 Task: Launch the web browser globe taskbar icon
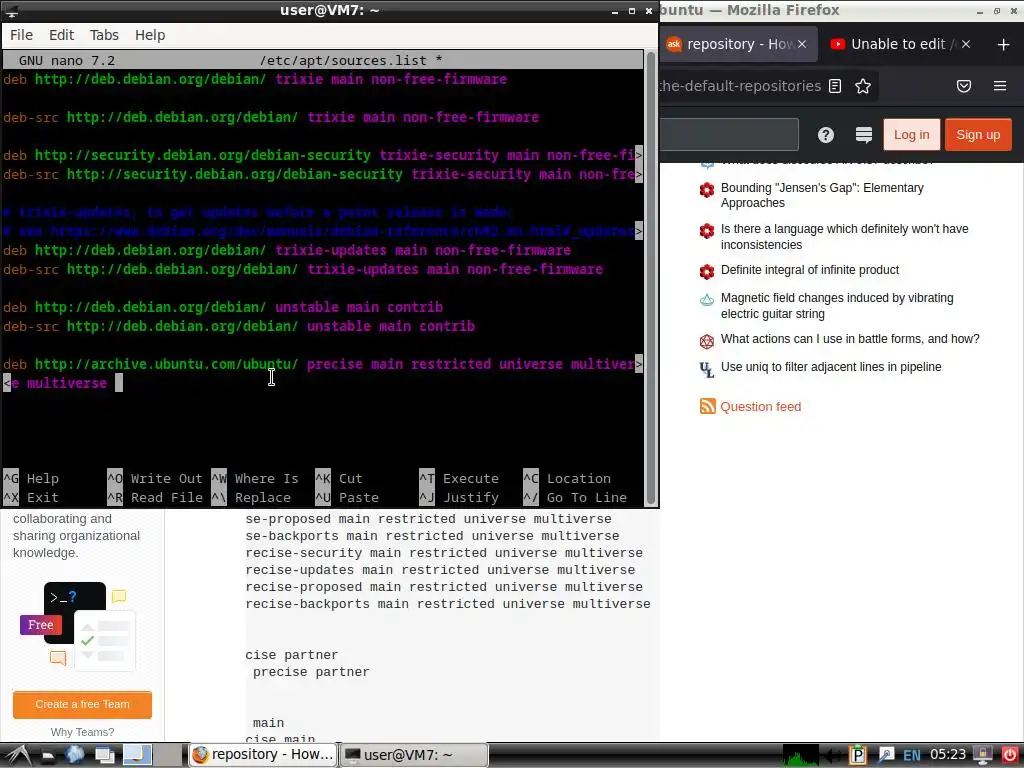(x=74, y=755)
